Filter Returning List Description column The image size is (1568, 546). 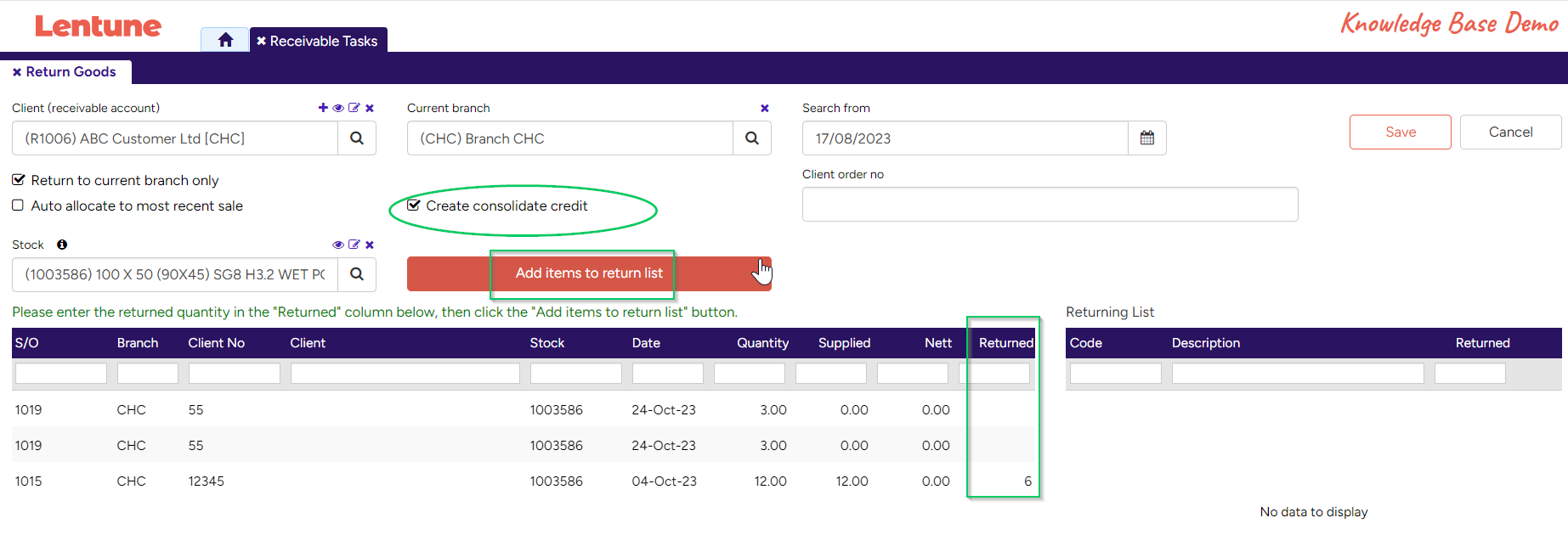(x=1298, y=373)
